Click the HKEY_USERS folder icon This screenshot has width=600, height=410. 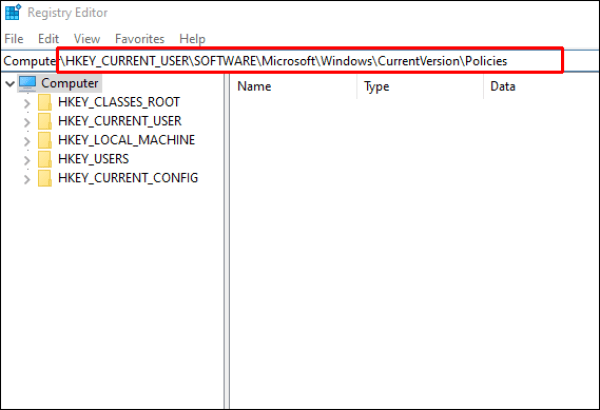pos(45,159)
